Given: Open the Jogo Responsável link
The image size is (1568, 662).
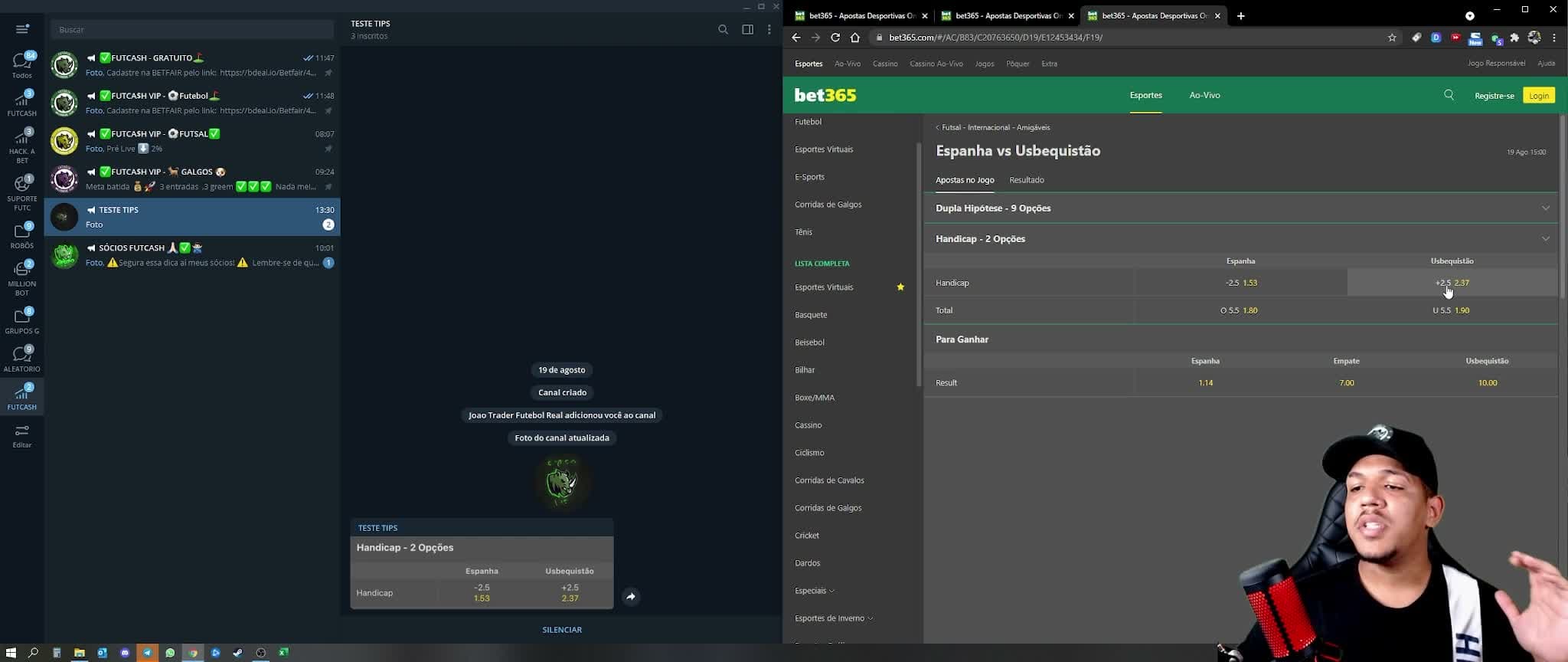Looking at the screenshot, I should click(1496, 64).
